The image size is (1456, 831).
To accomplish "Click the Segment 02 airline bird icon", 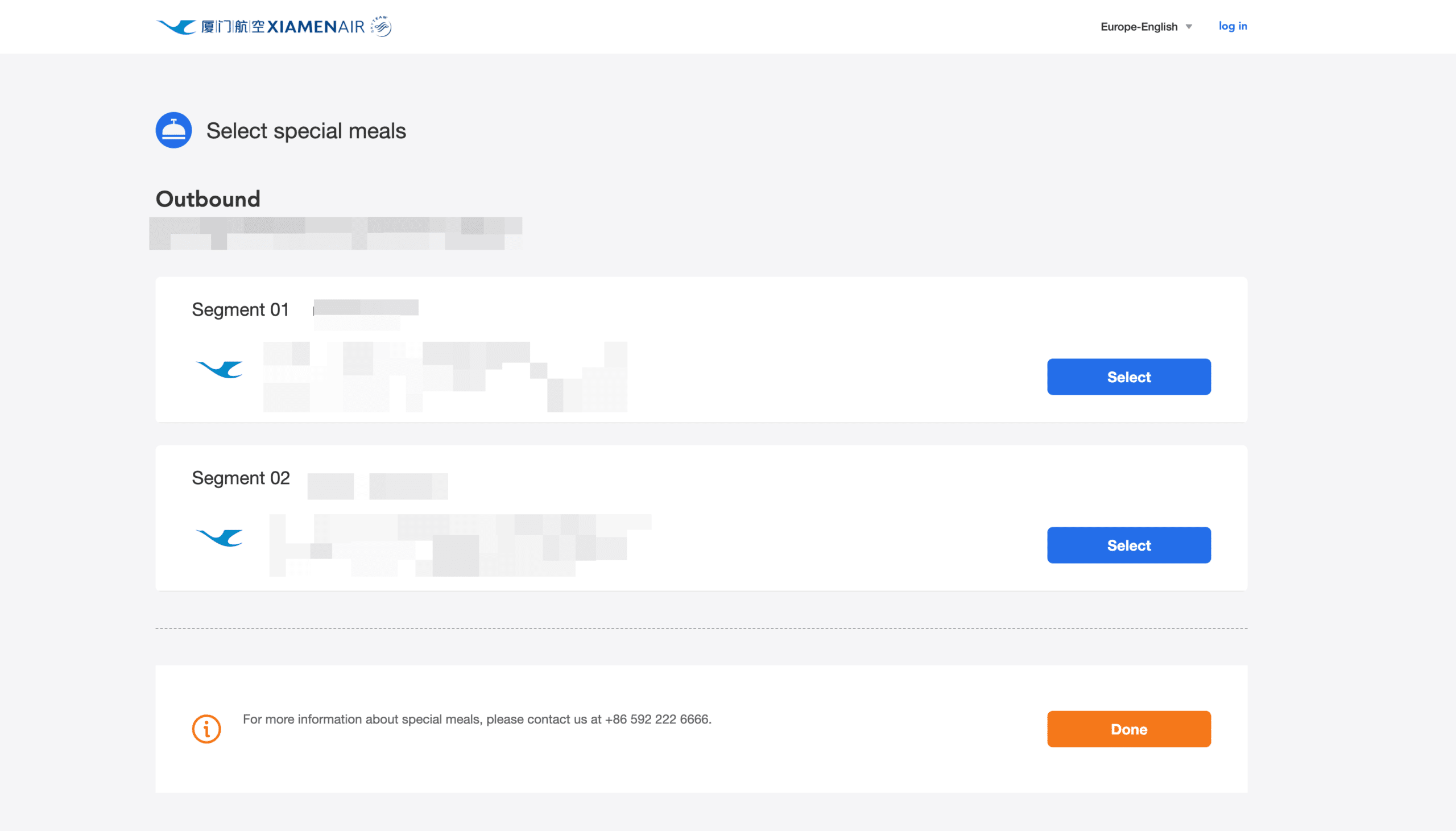I will [x=219, y=538].
